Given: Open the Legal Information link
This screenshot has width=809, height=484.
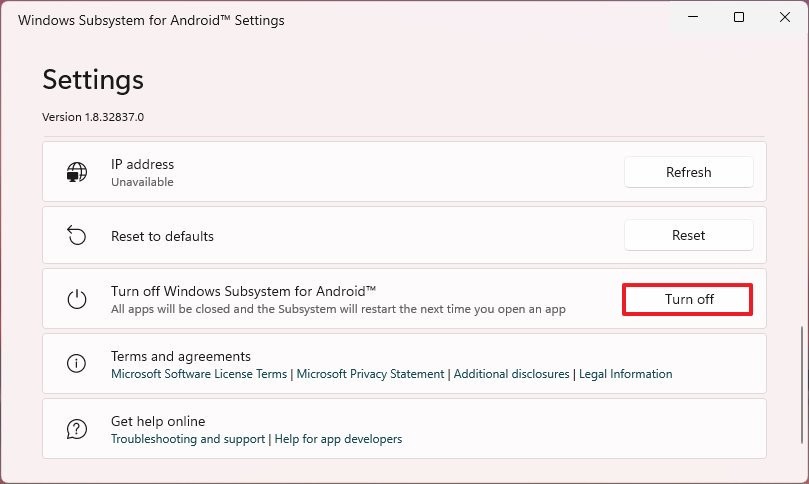Looking at the screenshot, I should coord(625,374).
